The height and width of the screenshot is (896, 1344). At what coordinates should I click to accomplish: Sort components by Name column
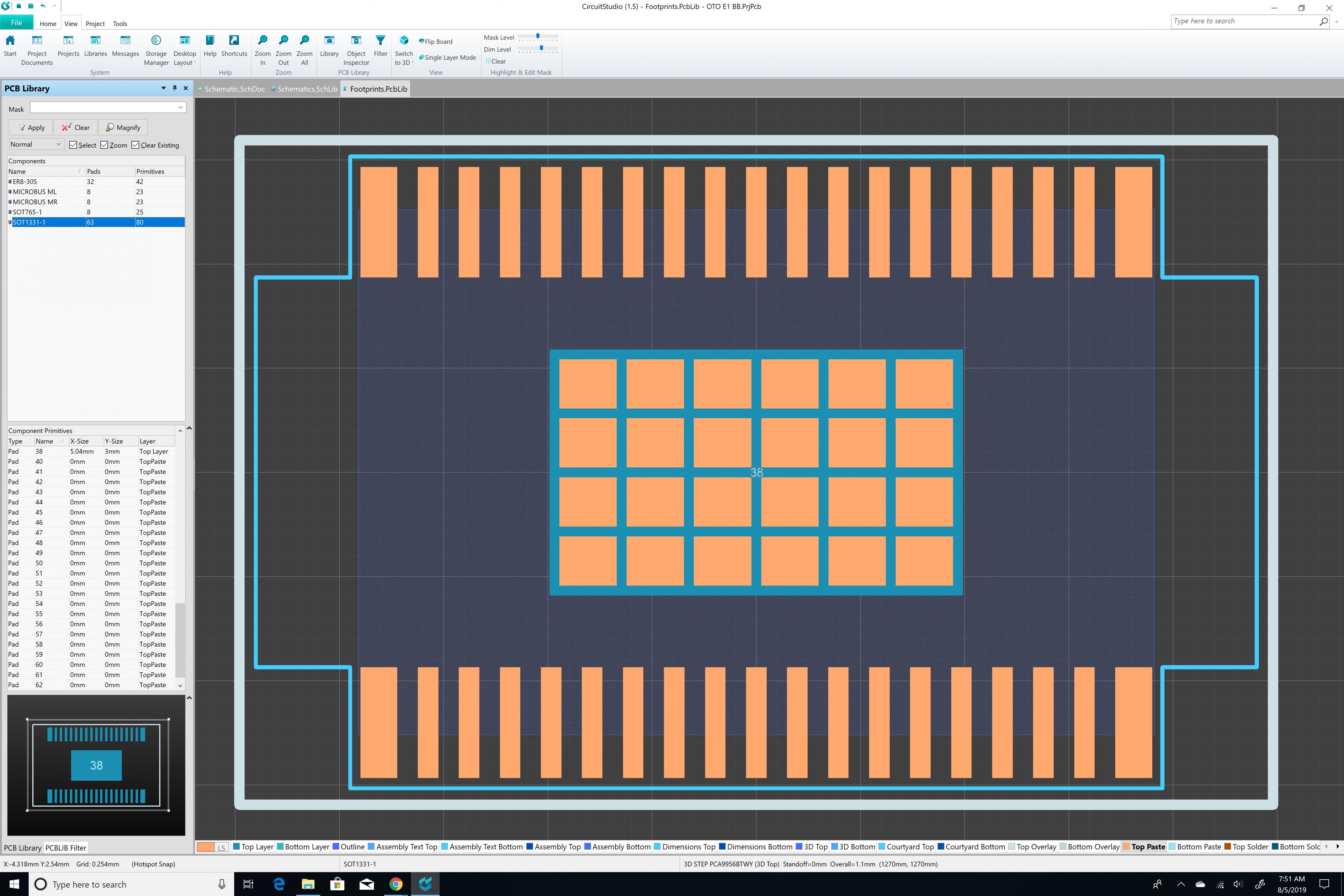46,171
